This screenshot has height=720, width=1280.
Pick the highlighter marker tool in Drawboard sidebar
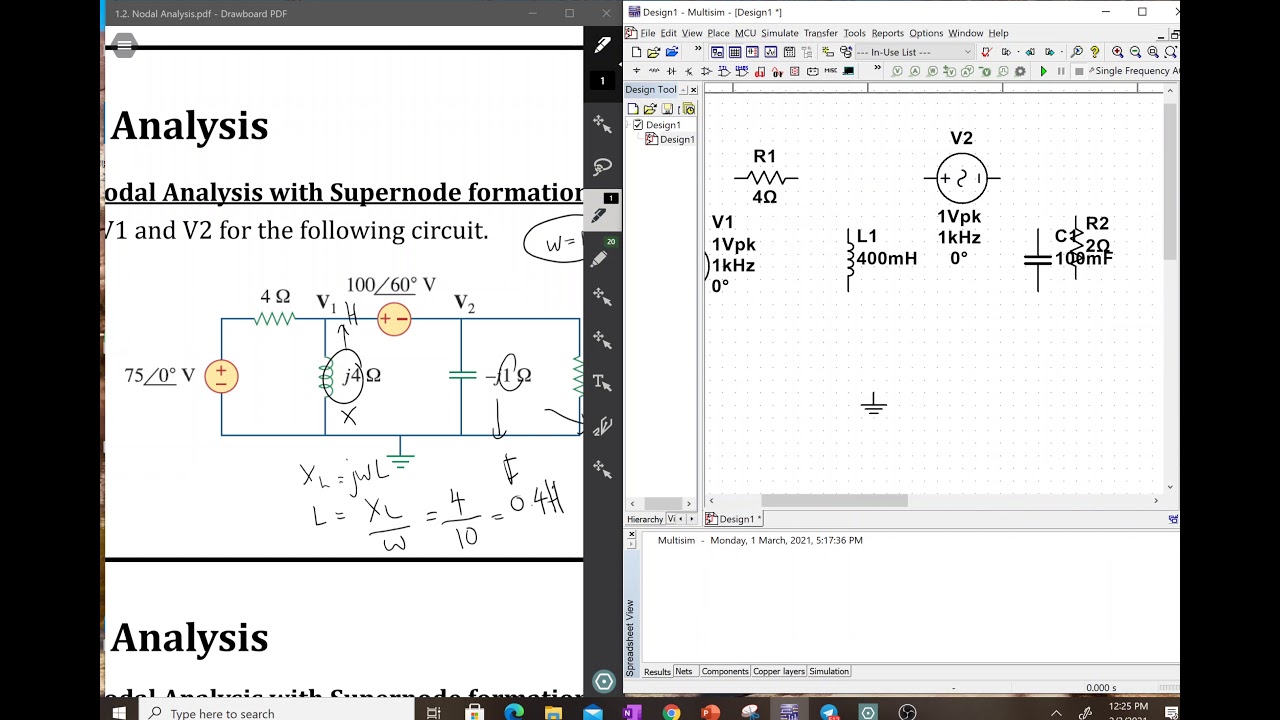pyautogui.click(x=600, y=259)
